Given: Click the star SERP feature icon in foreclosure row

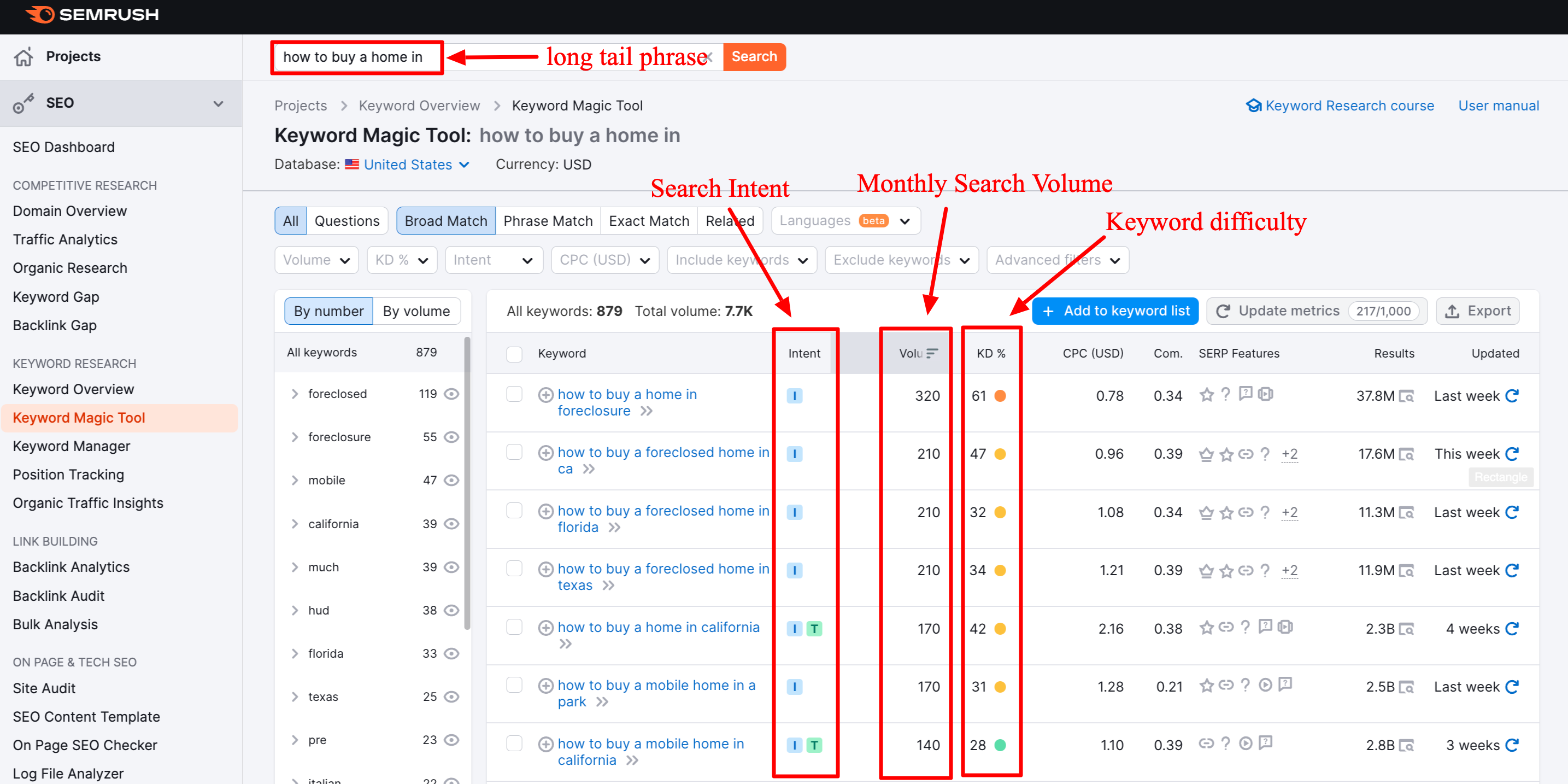Looking at the screenshot, I should [x=1206, y=394].
